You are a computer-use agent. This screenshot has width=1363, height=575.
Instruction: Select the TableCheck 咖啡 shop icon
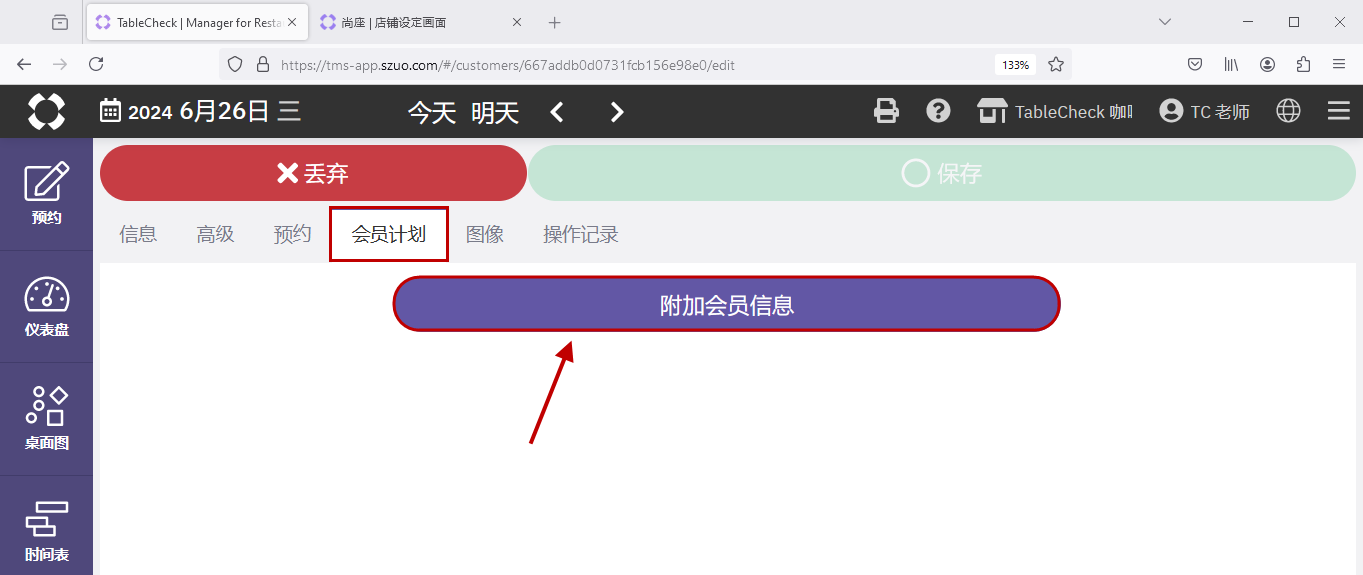[x=991, y=111]
